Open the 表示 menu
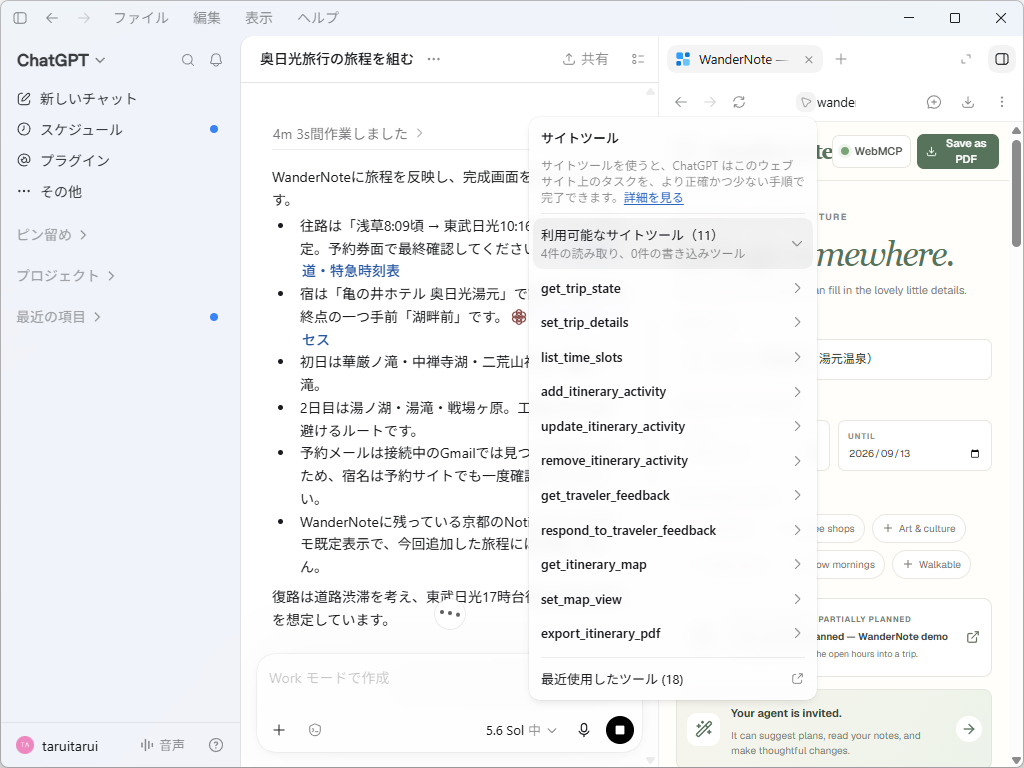The width and height of the screenshot is (1024, 768). (259, 18)
